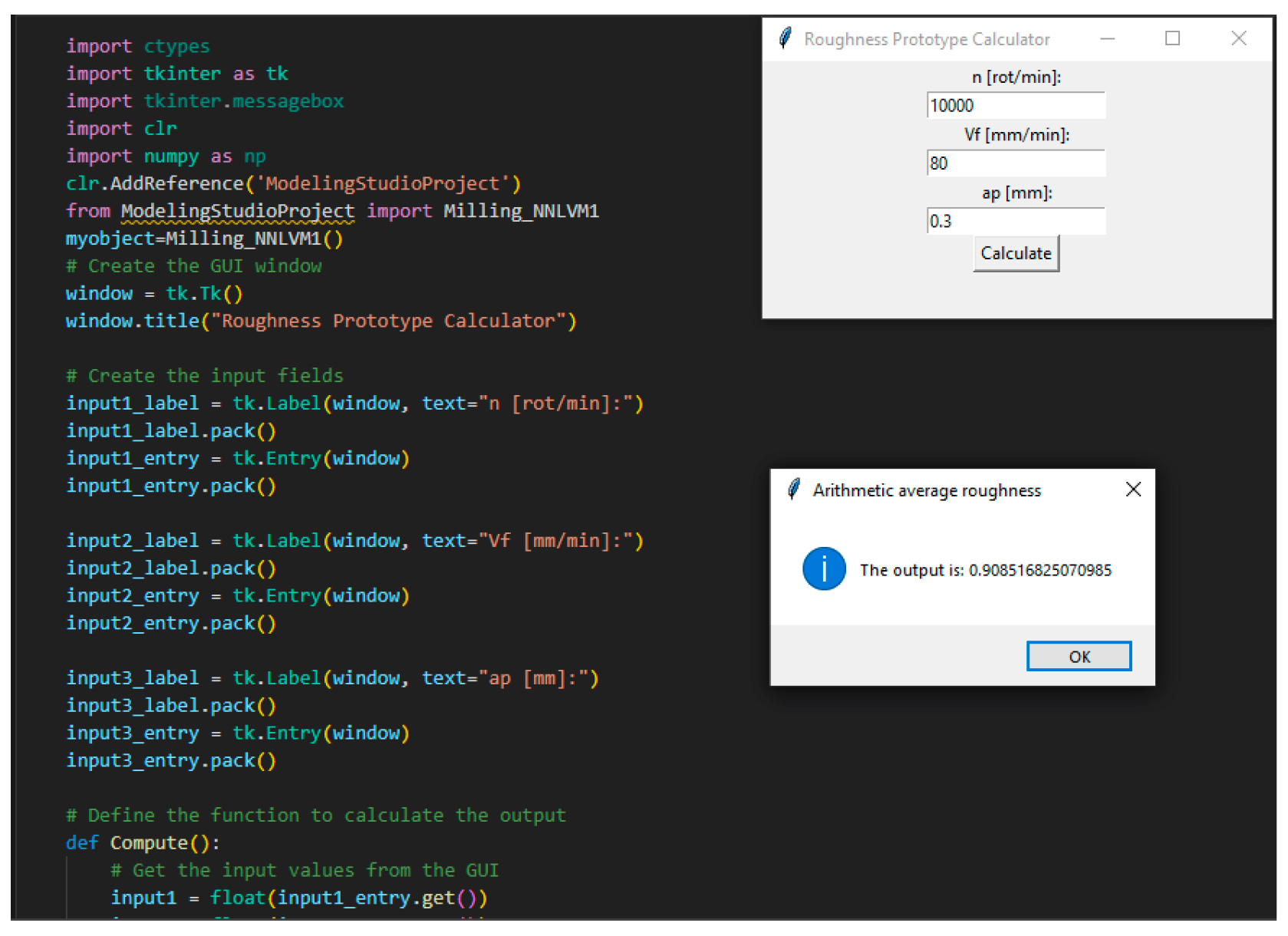Viewport: 1288px width, 936px height.
Task: Click the window.title code line
Action: (x=321, y=321)
